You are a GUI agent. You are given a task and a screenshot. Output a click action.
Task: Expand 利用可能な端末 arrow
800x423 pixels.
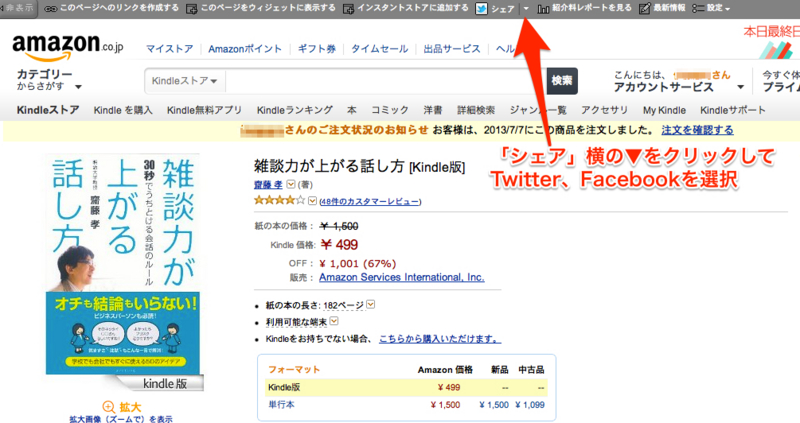(334, 321)
